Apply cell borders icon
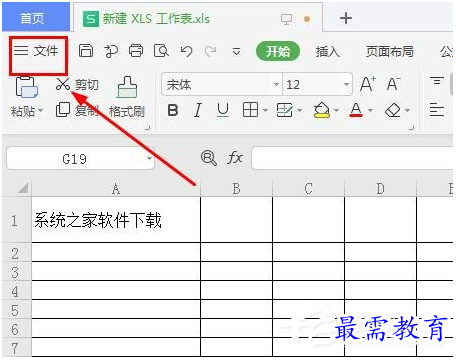The width and height of the screenshot is (456, 360). pos(250,110)
